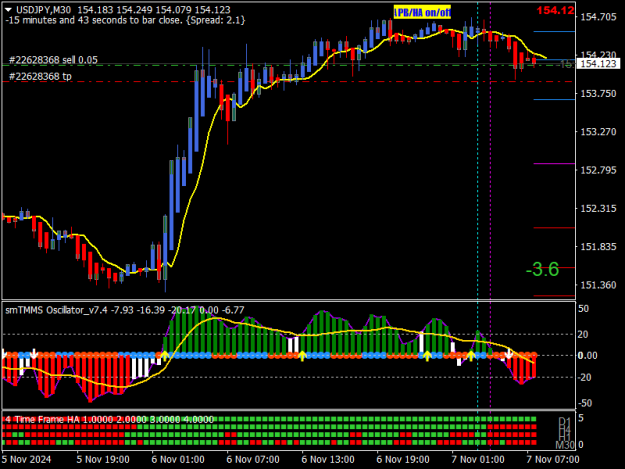Click the USDJPY,M30 symbol title text

(x=43, y=10)
